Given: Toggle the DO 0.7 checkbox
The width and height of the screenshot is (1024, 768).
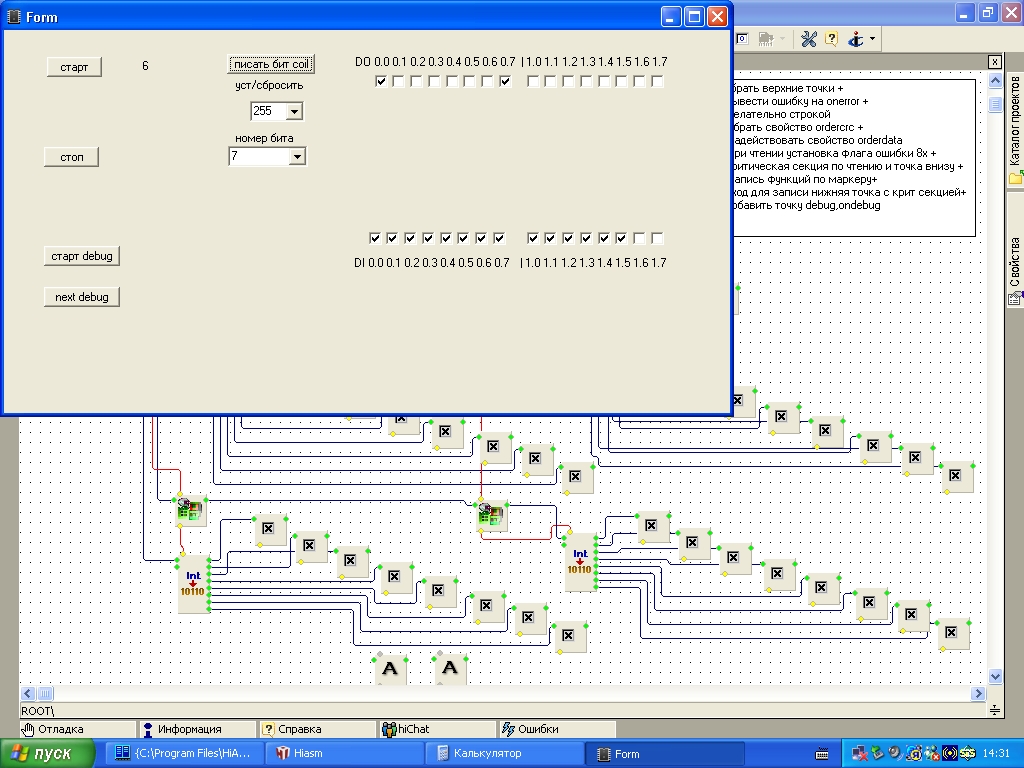Looking at the screenshot, I should tap(505, 82).
